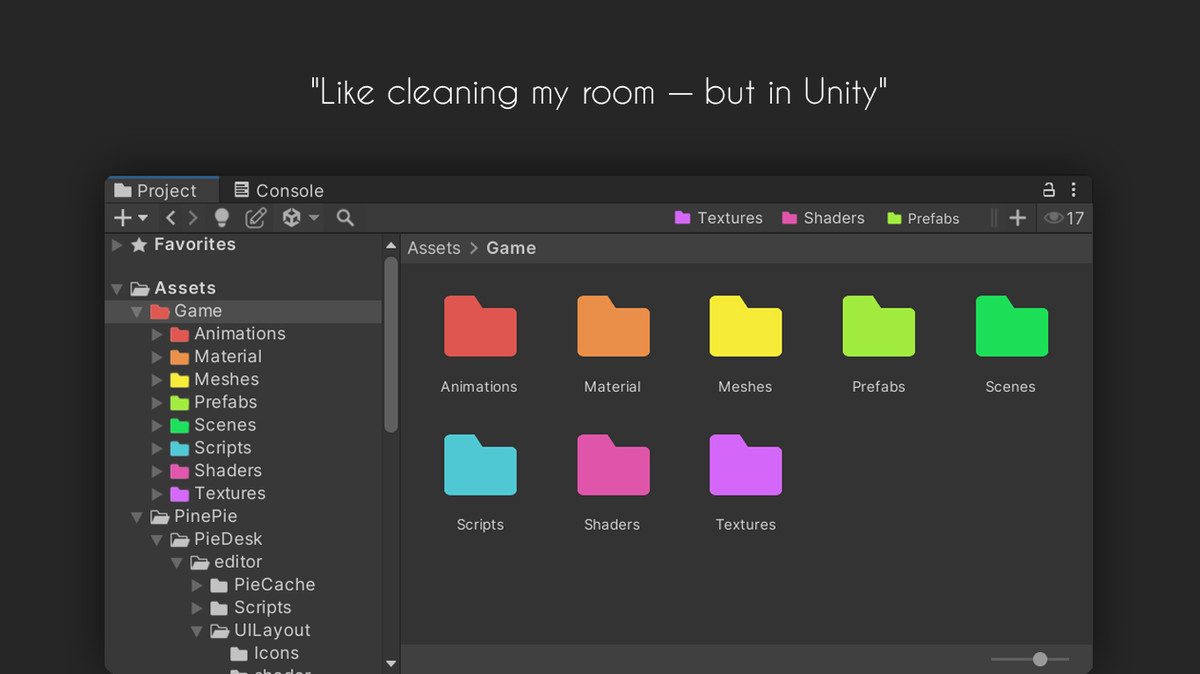1200x674 pixels.
Task: Select Material in the folder tree
Action: tap(243, 357)
